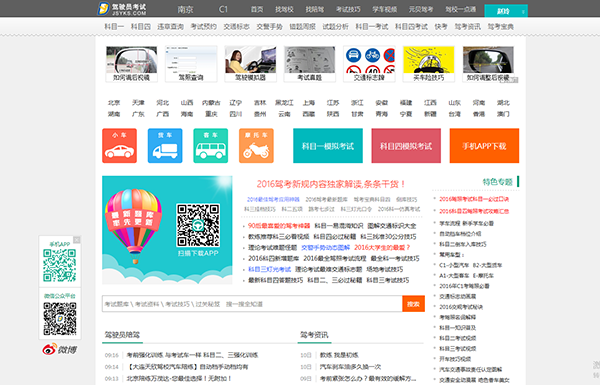The height and width of the screenshot is (385, 600).
Task: Start the 科目一模拟考试 button
Action: (x=328, y=146)
